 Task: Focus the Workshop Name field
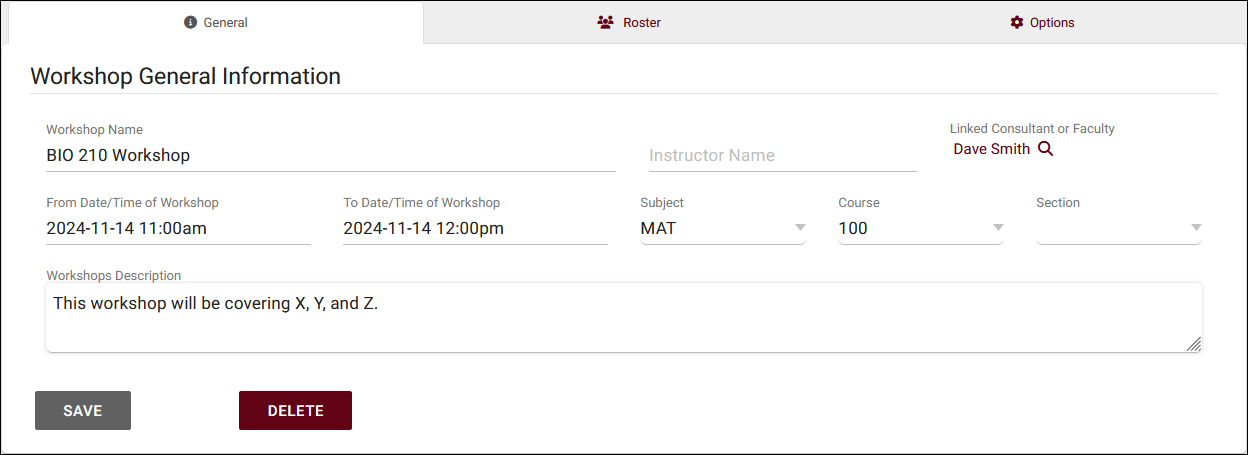[330, 156]
